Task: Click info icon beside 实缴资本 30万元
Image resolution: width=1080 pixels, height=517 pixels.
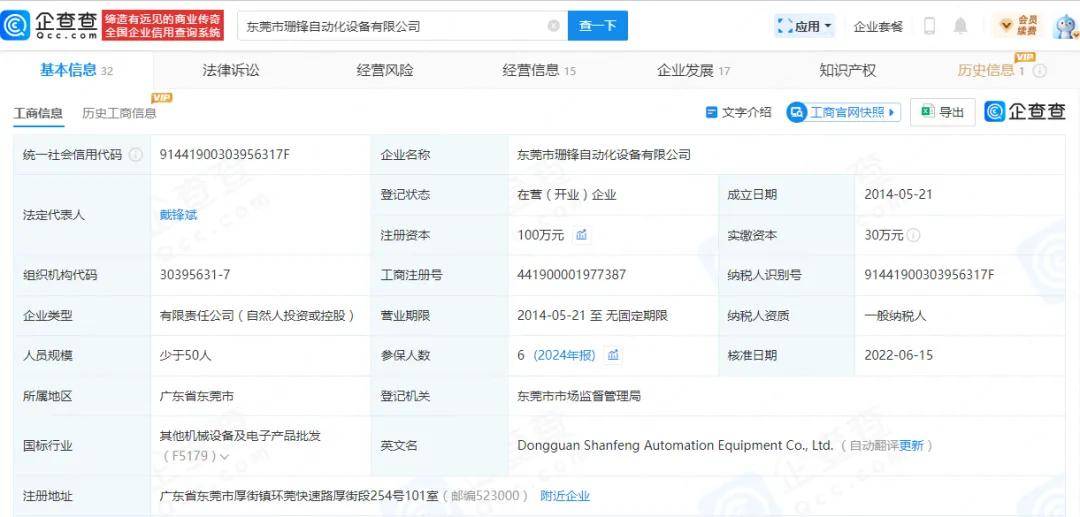Action: click(x=914, y=235)
